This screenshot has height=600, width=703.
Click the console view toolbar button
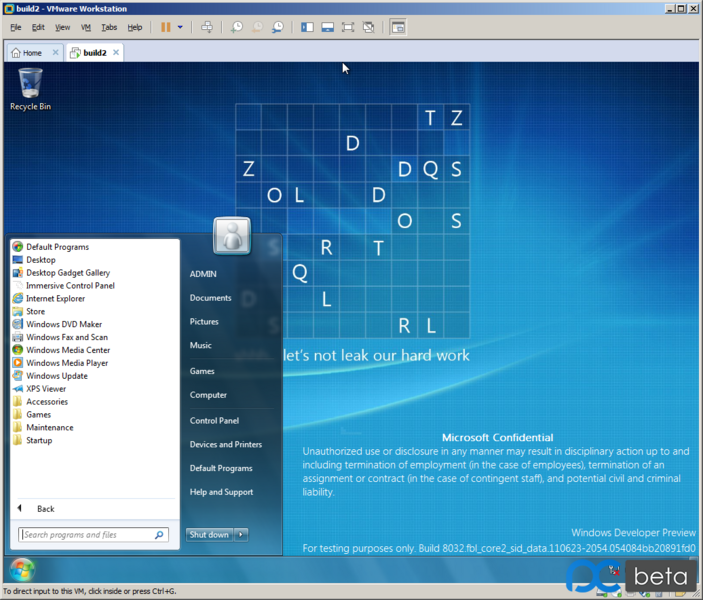398,27
